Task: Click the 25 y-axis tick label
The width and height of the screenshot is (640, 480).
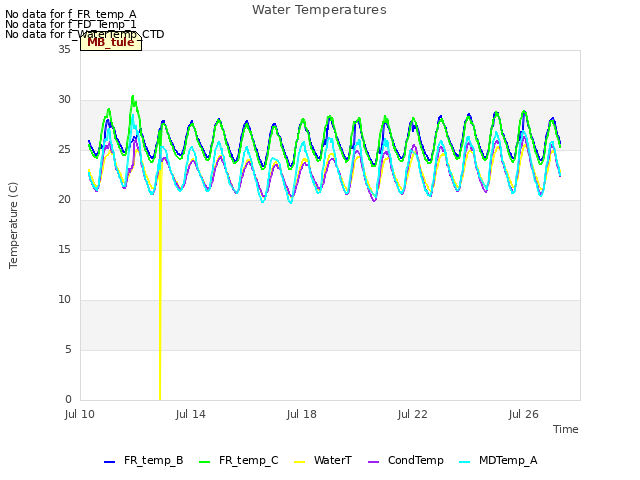Action: [x=64, y=149]
